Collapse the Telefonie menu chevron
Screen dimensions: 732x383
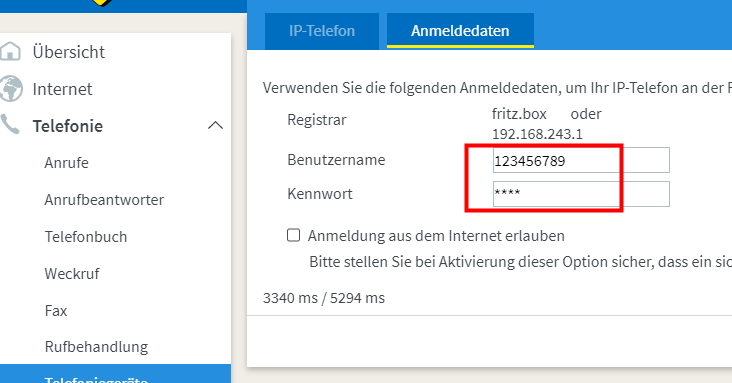click(215, 125)
